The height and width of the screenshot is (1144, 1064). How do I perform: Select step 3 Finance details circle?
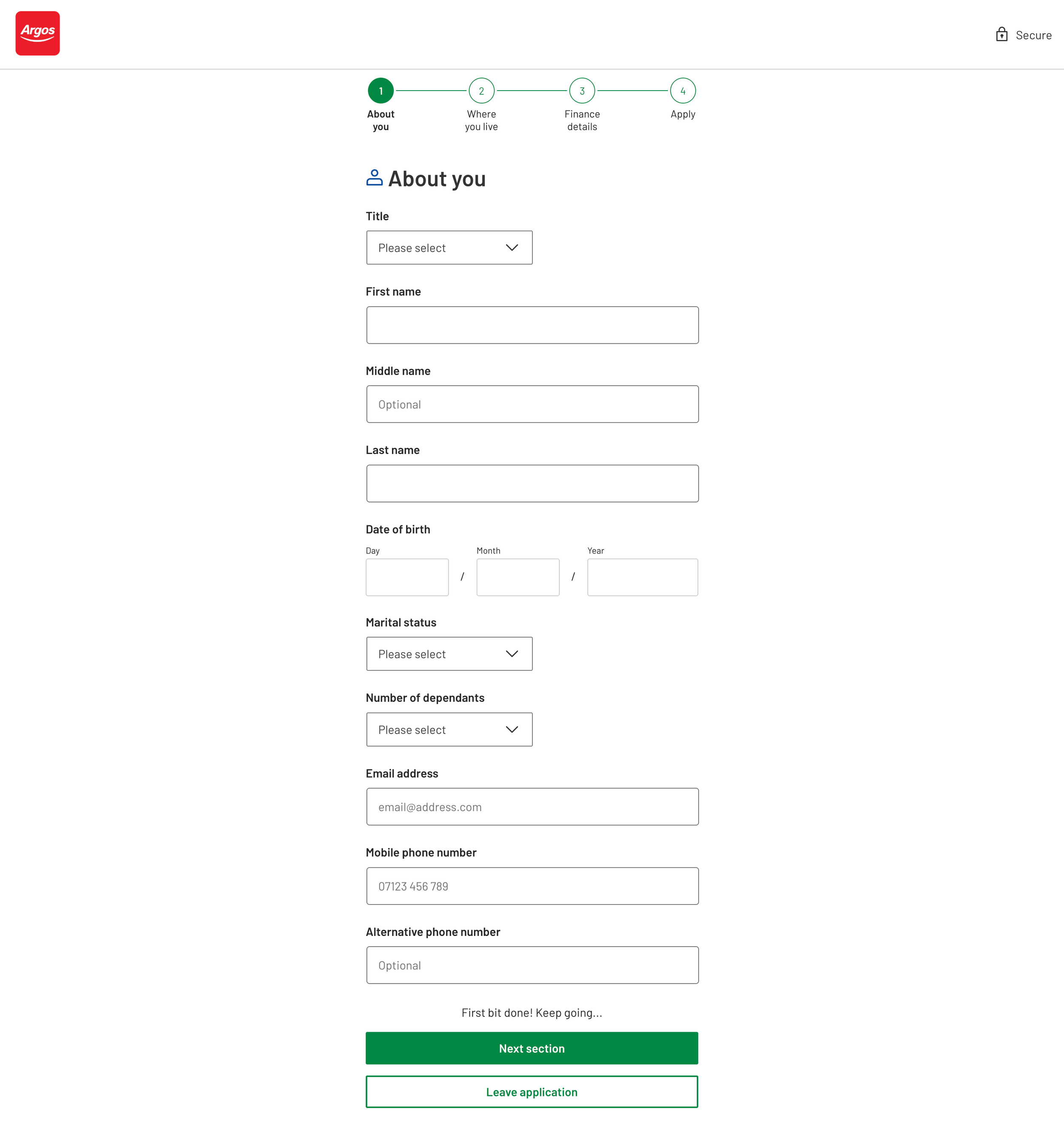[581, 91]
